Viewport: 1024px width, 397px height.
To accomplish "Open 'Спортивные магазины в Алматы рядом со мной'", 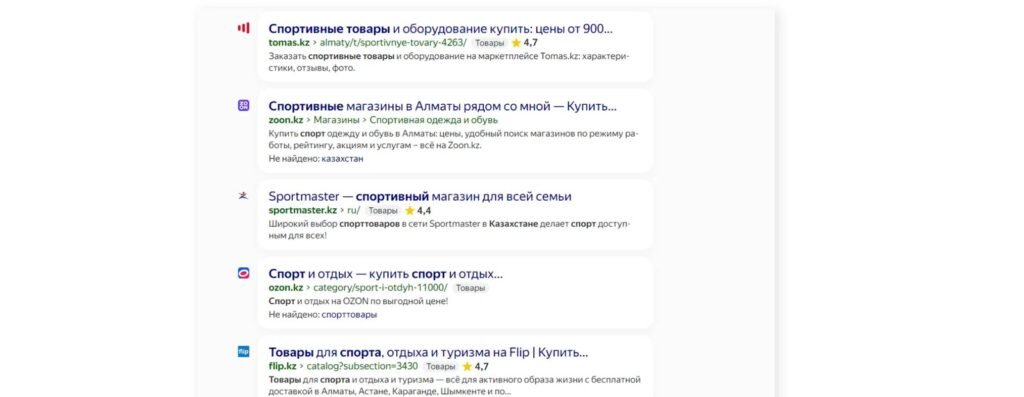I will (442, 106).
